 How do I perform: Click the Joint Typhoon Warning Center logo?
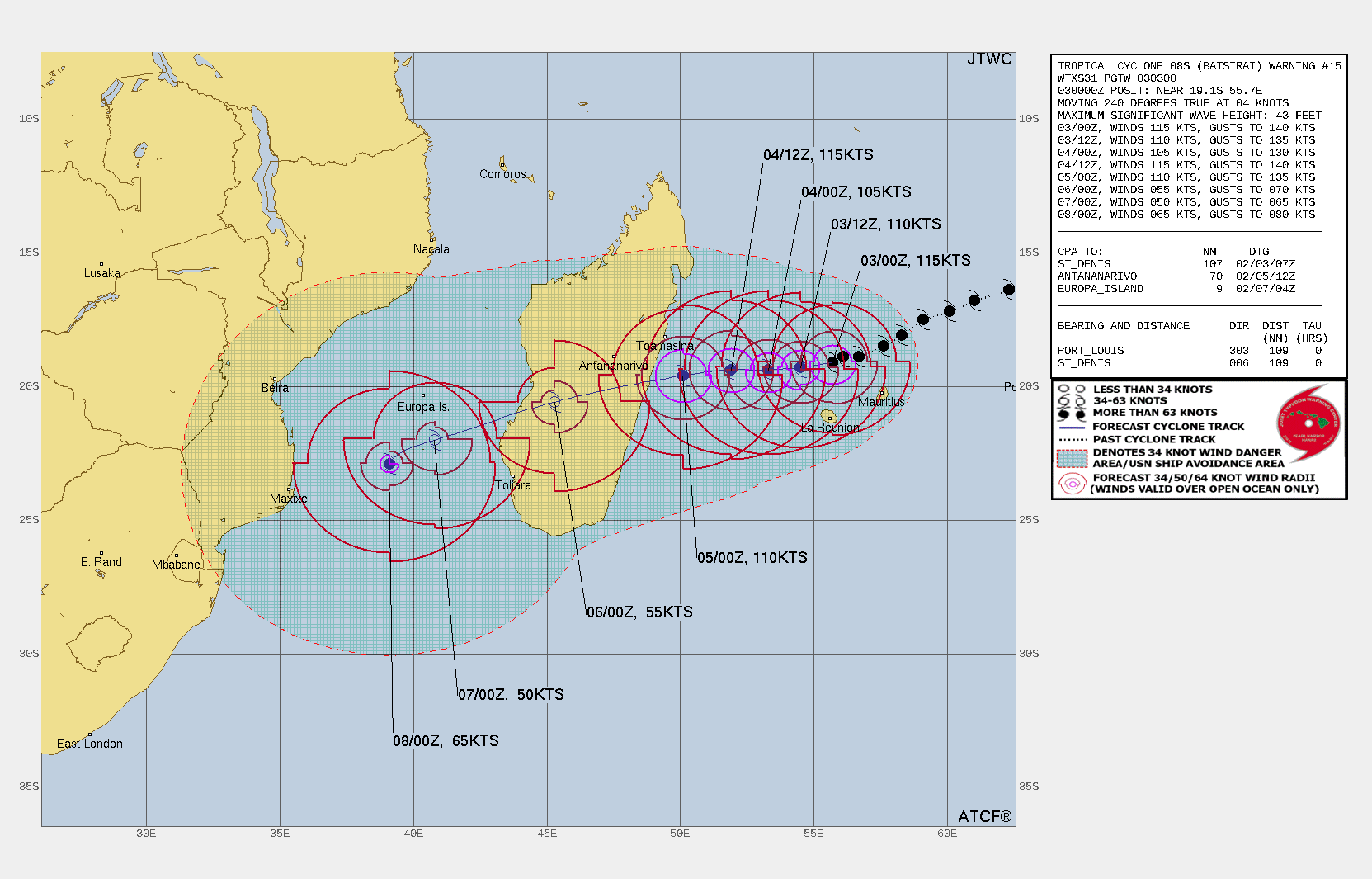pyautogui.click(x=1308, y=423)
